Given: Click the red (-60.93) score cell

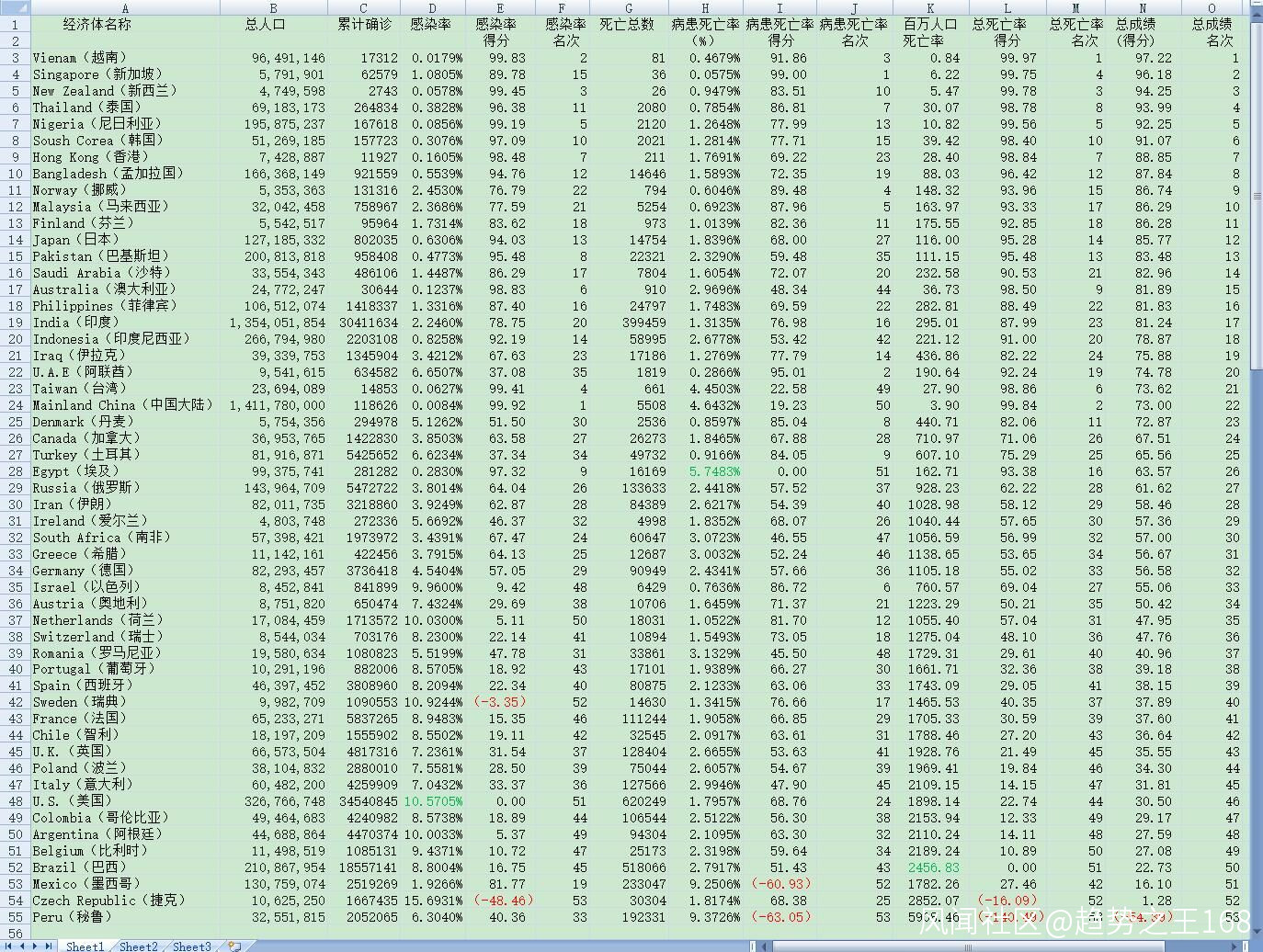Looking at the screenshot, I should pos(779,884).
